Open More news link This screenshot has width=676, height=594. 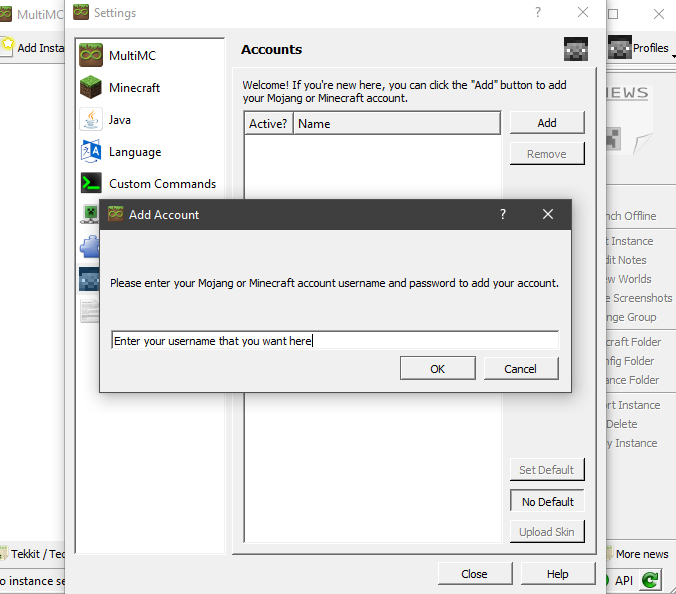(x=641, y=554)
